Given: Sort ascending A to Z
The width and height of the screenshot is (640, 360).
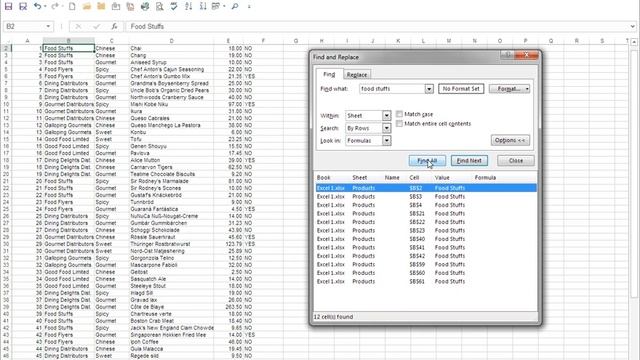Looking at the screenshot, I should (189, 7).
